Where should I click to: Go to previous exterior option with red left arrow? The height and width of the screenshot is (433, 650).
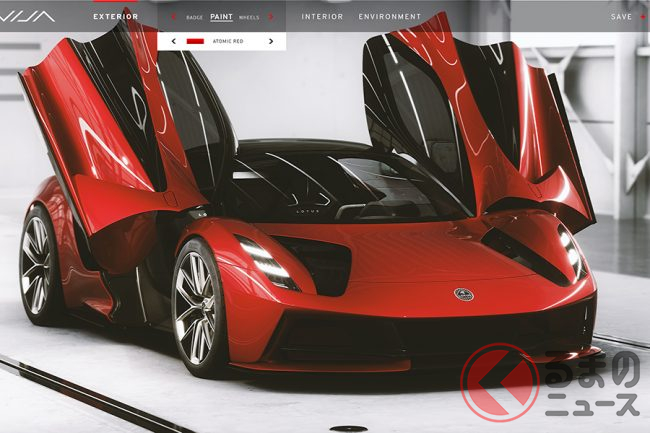[173, 17]
